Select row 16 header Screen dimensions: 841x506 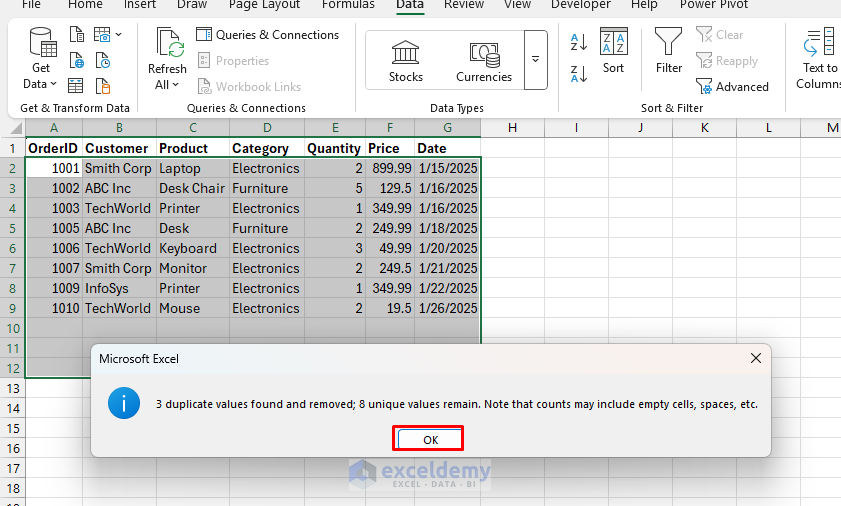coord(12,448)
